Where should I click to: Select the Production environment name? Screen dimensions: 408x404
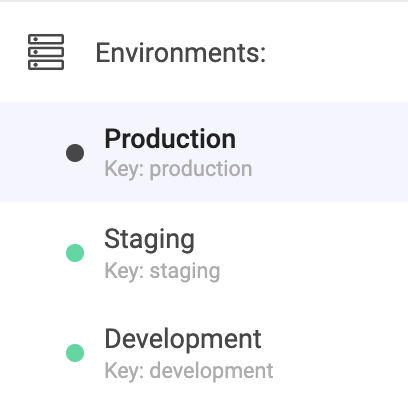(x=170, y=138)
